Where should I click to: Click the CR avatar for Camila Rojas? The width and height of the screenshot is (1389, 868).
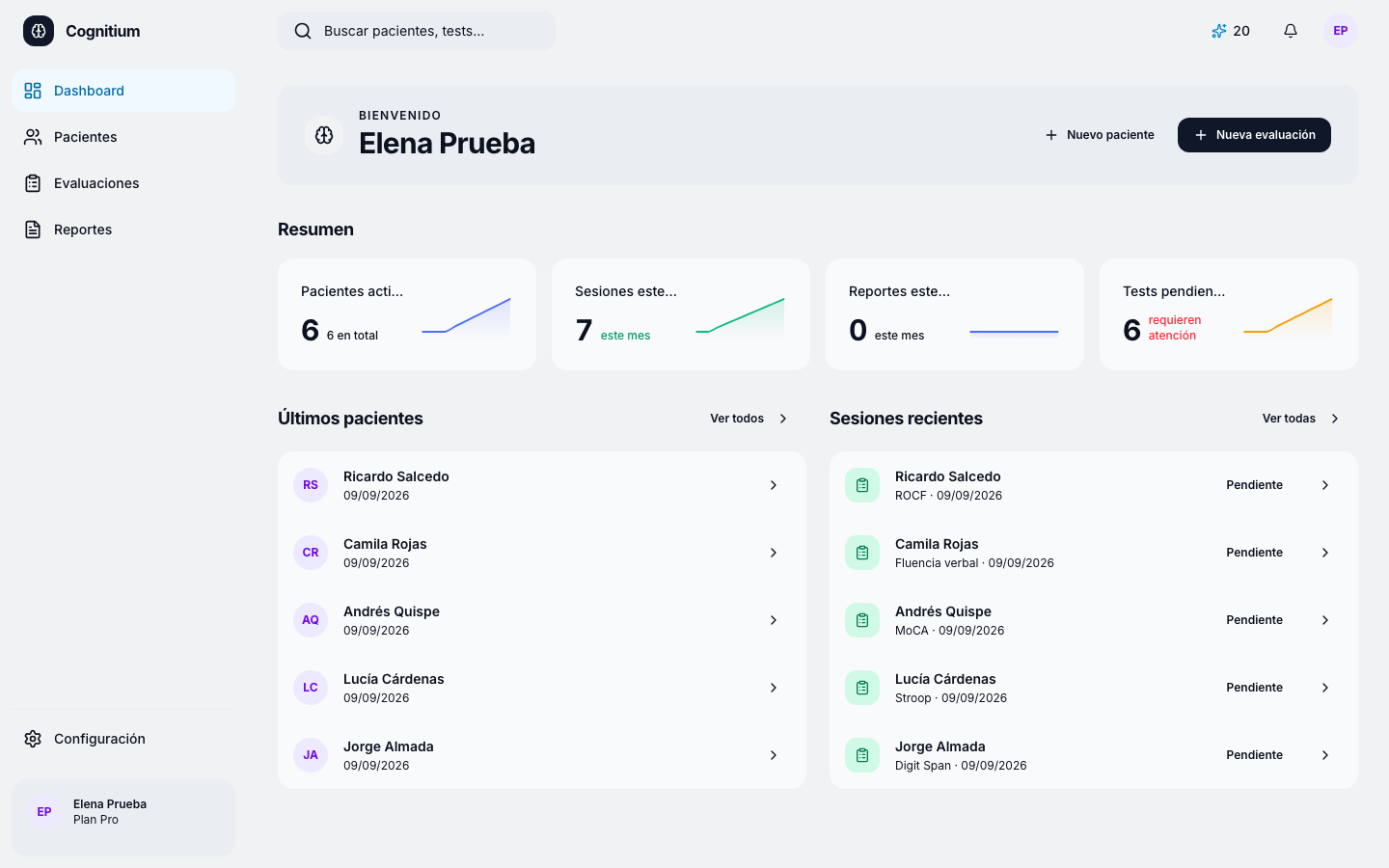[x=311, y=553]
